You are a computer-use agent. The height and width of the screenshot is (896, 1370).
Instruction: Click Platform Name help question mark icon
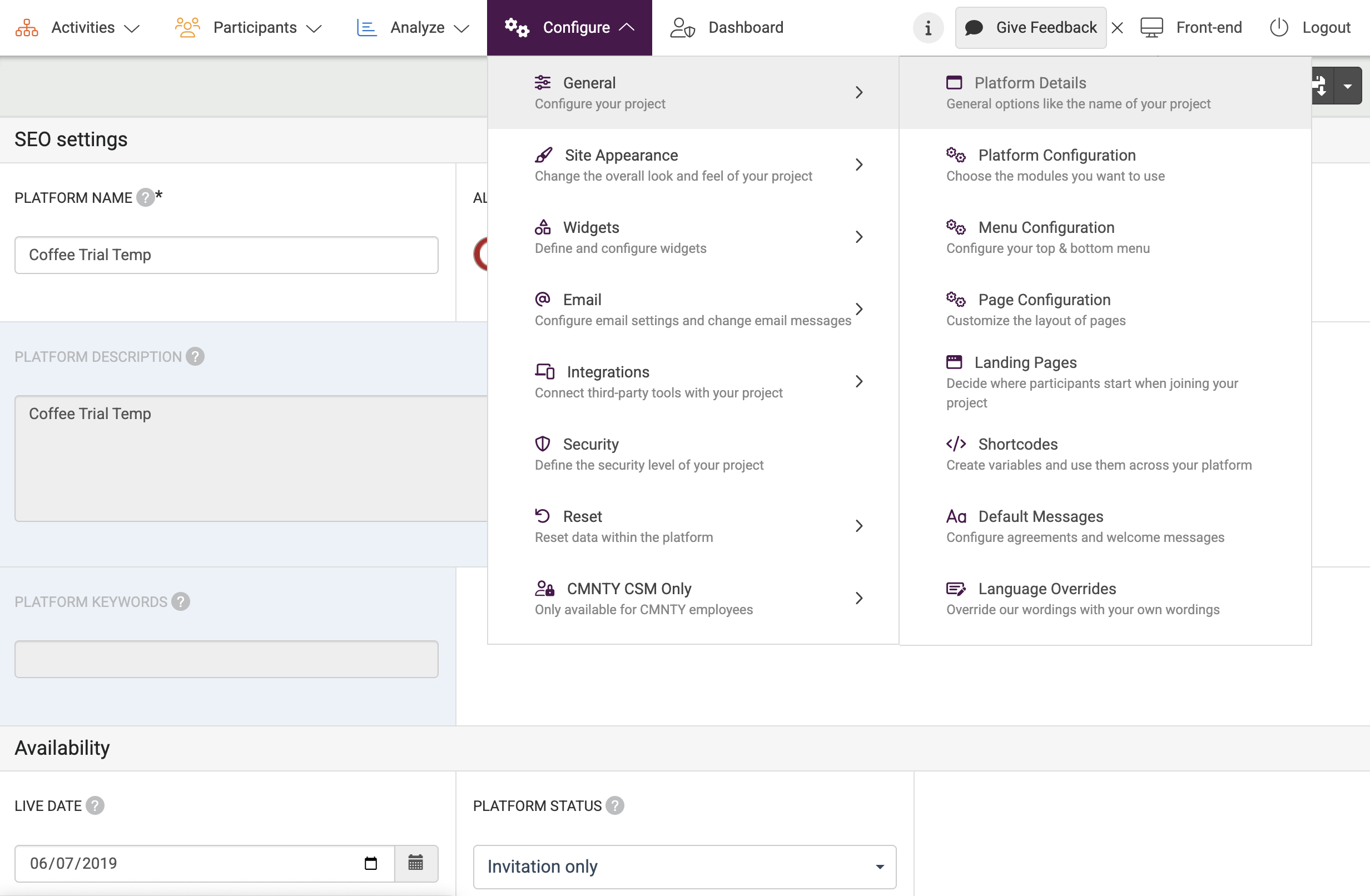pyautogui.click(x=145, y=197)
